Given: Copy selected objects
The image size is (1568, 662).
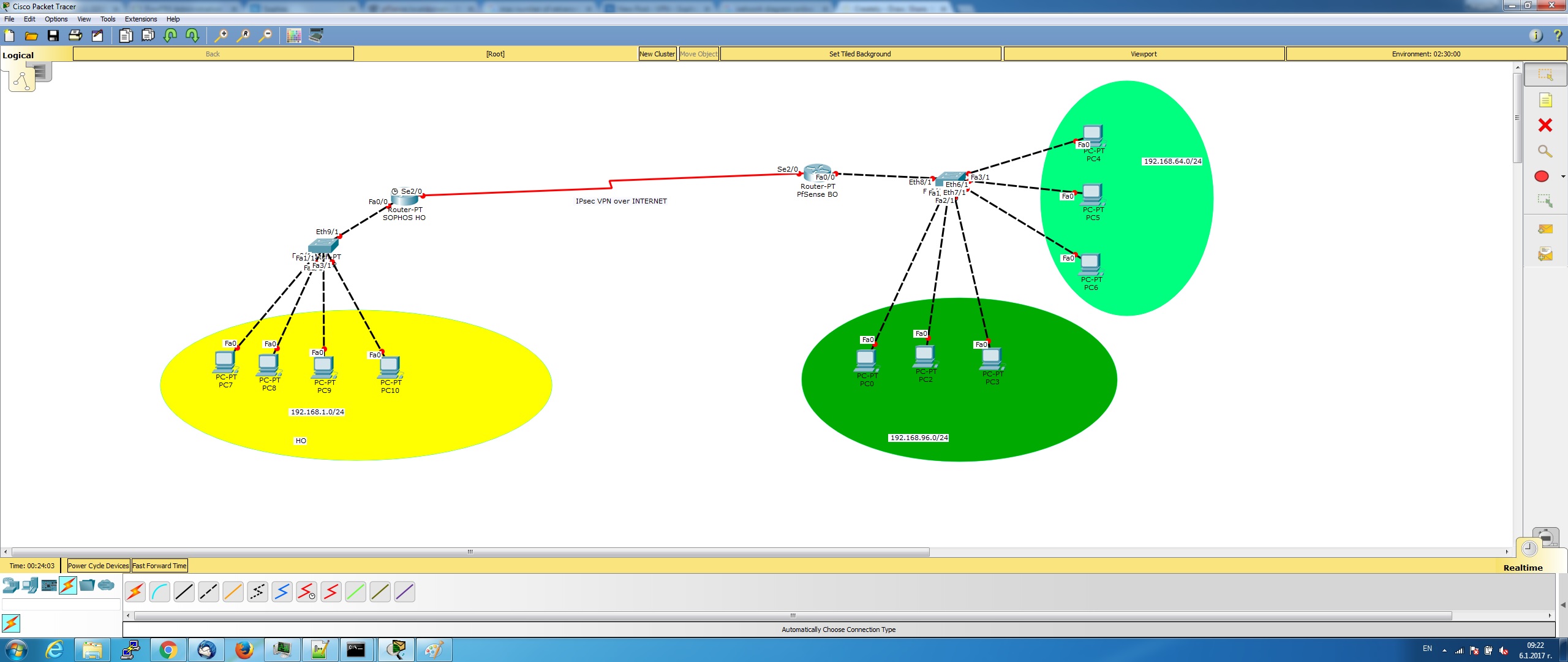Looking at the screenshot, I should (x=126, y=36).
